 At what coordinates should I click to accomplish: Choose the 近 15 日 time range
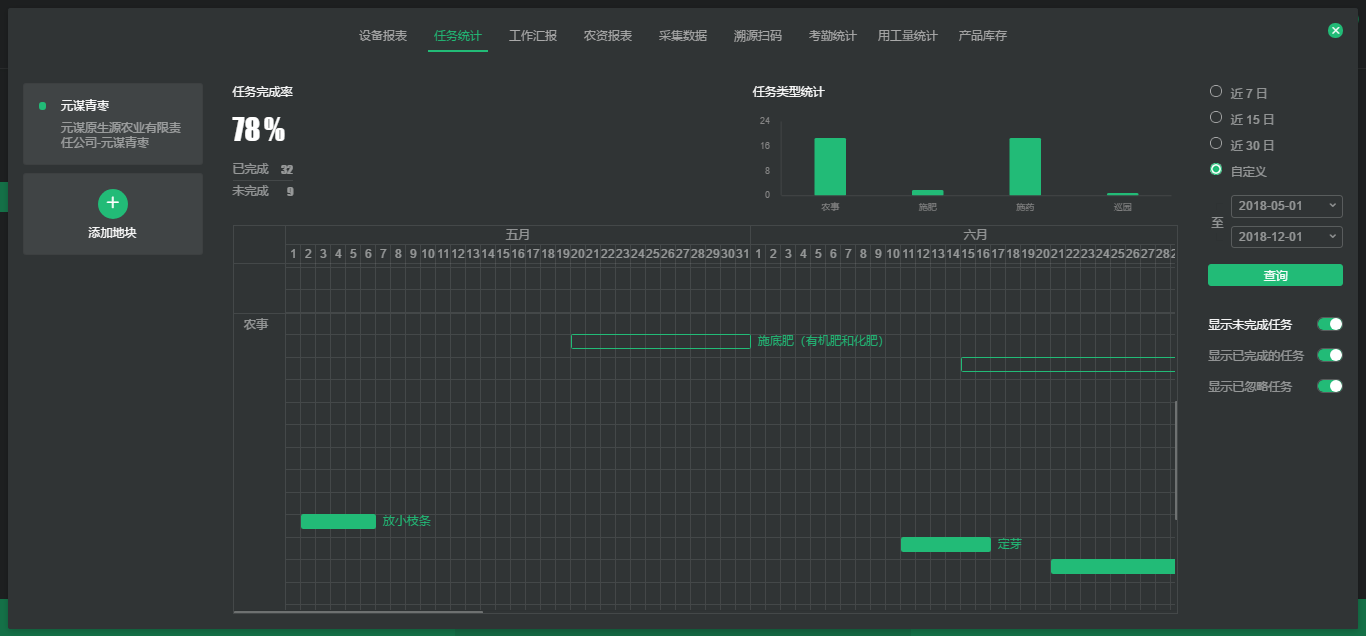(1216, 118)
